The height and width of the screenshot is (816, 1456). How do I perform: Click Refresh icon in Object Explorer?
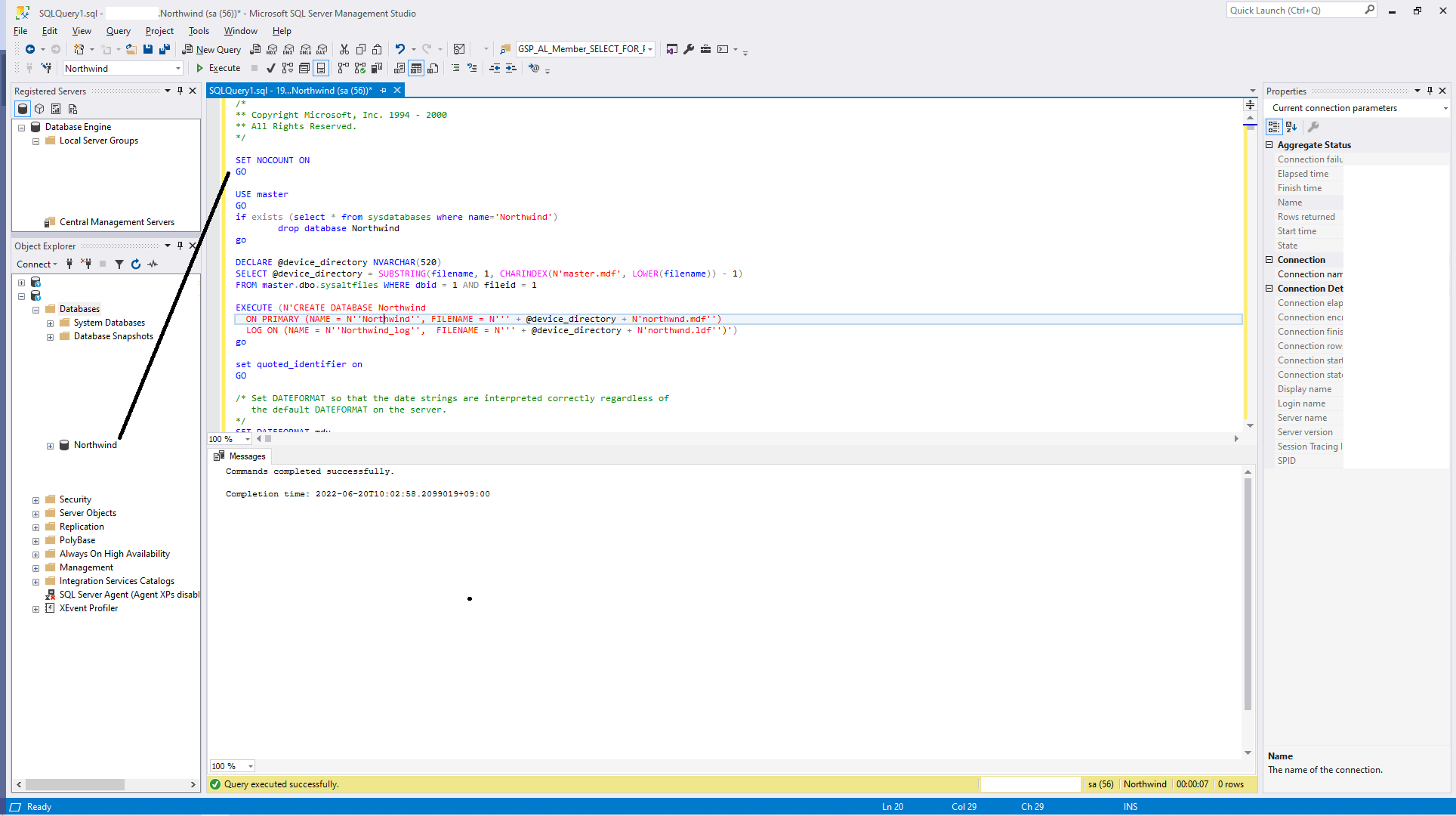[x=136, y=264]
